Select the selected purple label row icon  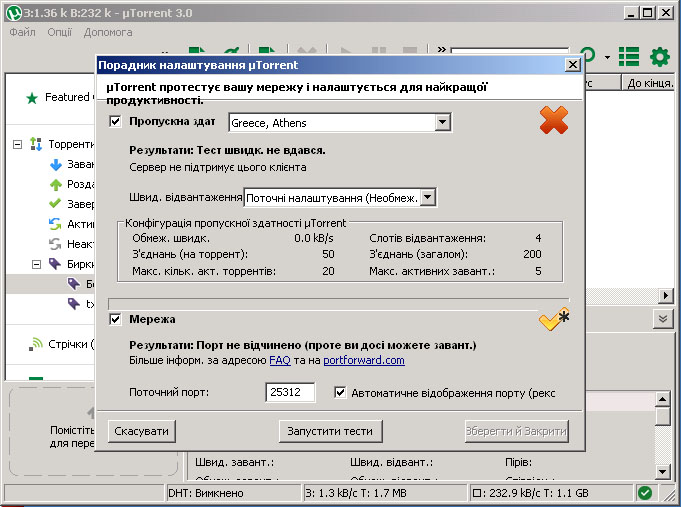(x=74, y=284)
